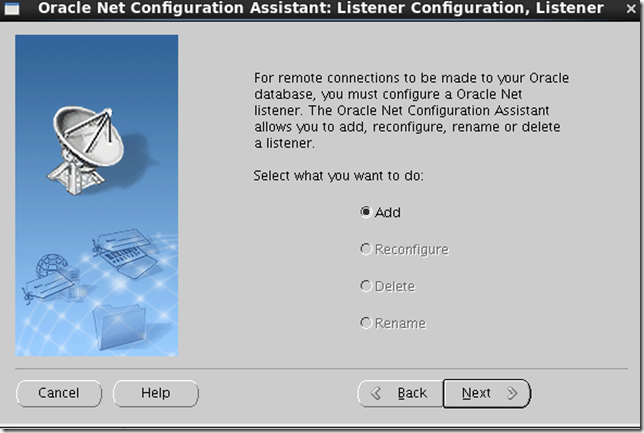
Task: Close the Net Configuration Assistant window
Action: (x=631, y=9)
